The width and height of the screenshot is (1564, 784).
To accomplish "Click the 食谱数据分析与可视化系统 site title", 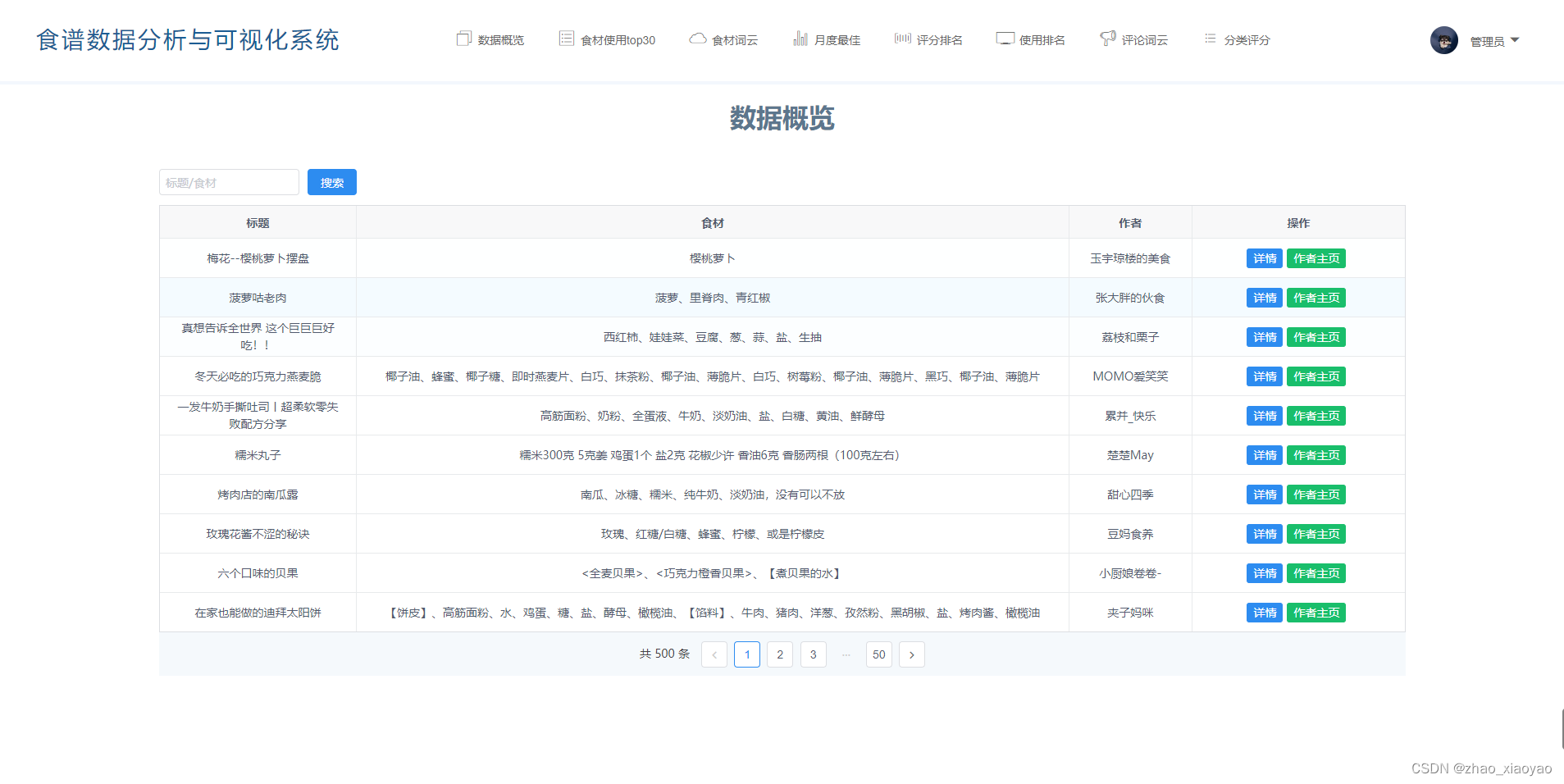I will click(x=188, y=39).
